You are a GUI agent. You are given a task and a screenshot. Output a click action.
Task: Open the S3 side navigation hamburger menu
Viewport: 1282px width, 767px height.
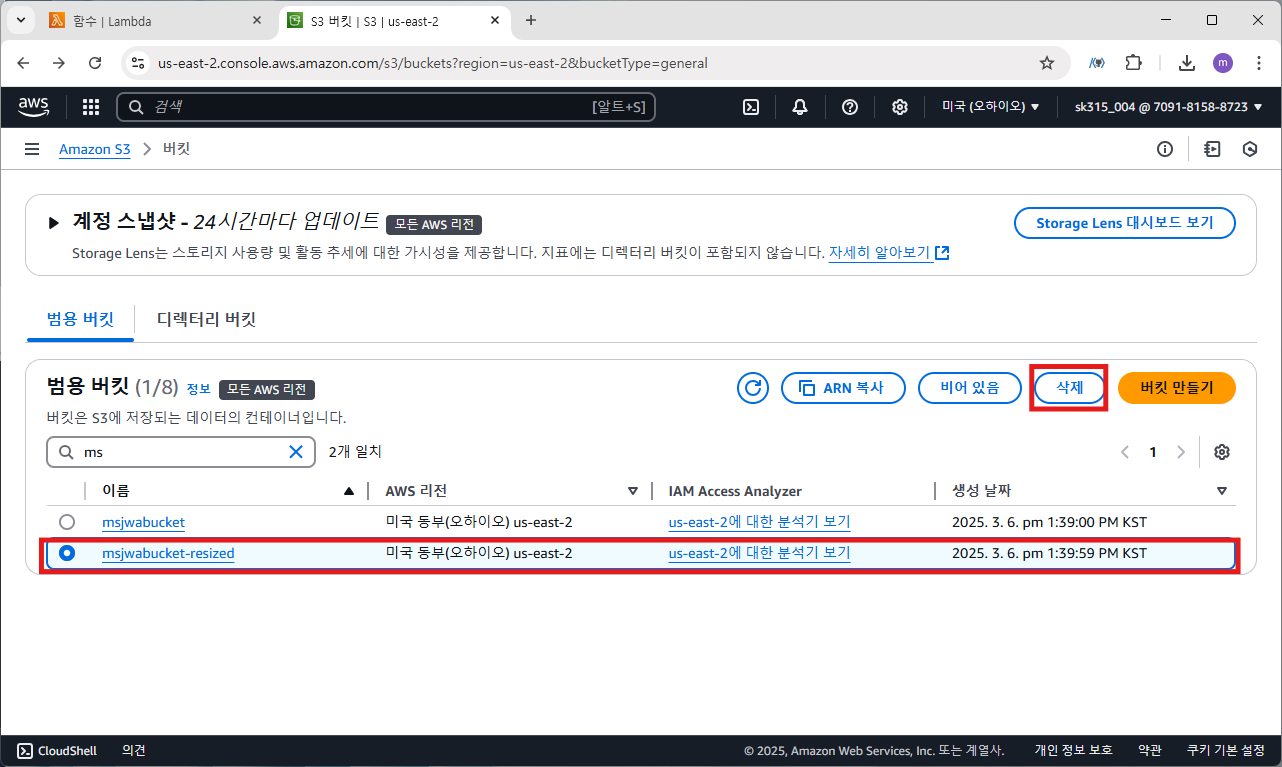tap(32, 149)
